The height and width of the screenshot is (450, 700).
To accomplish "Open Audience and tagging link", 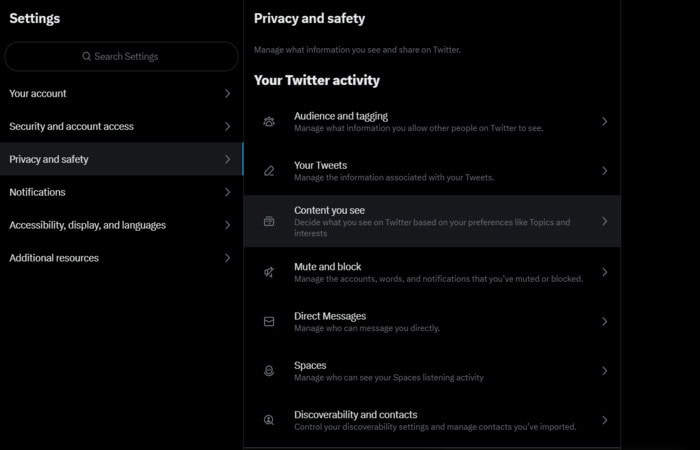I will click(x=432, y=121).
